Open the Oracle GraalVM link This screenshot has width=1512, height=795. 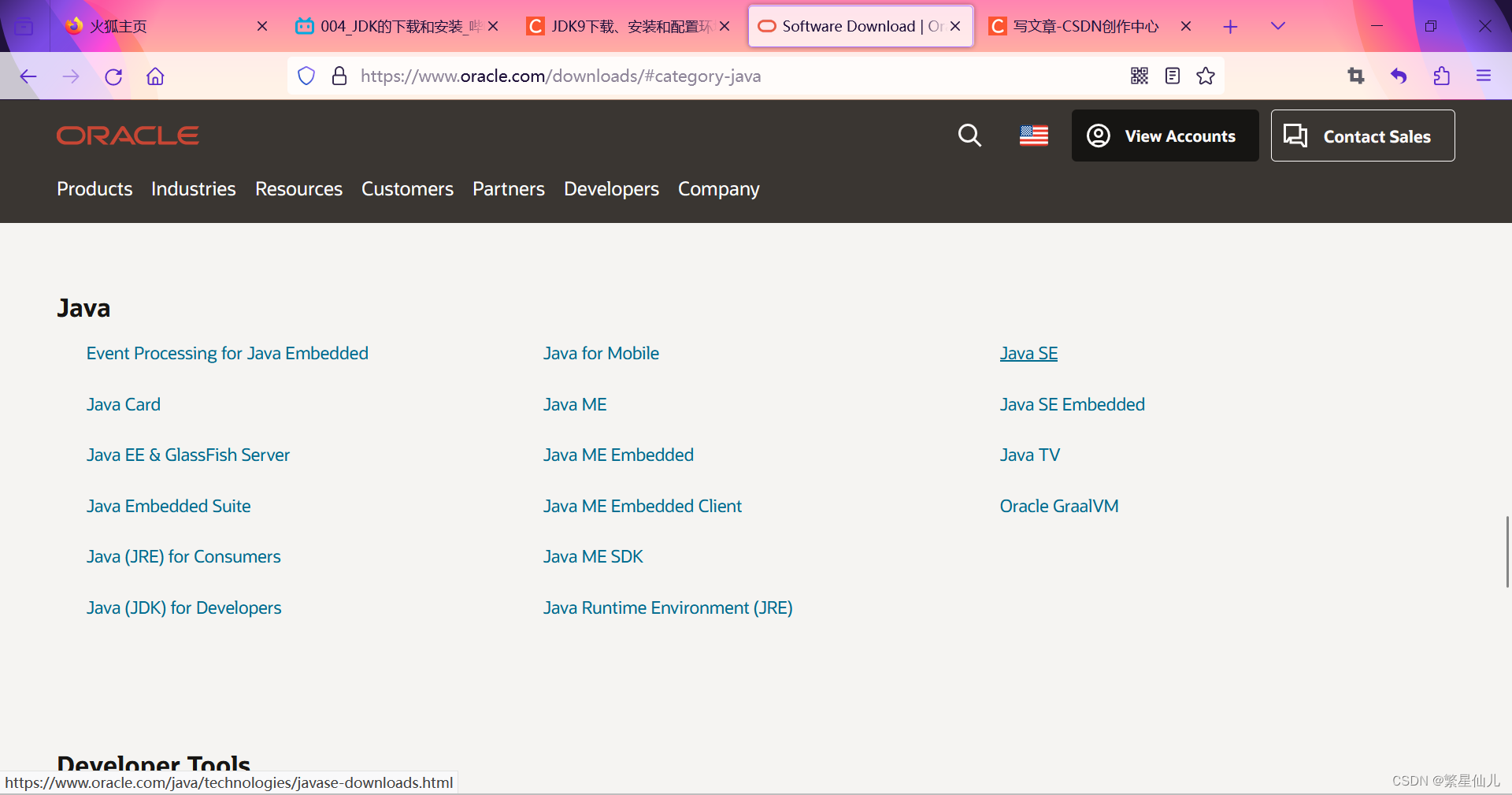1059,506
